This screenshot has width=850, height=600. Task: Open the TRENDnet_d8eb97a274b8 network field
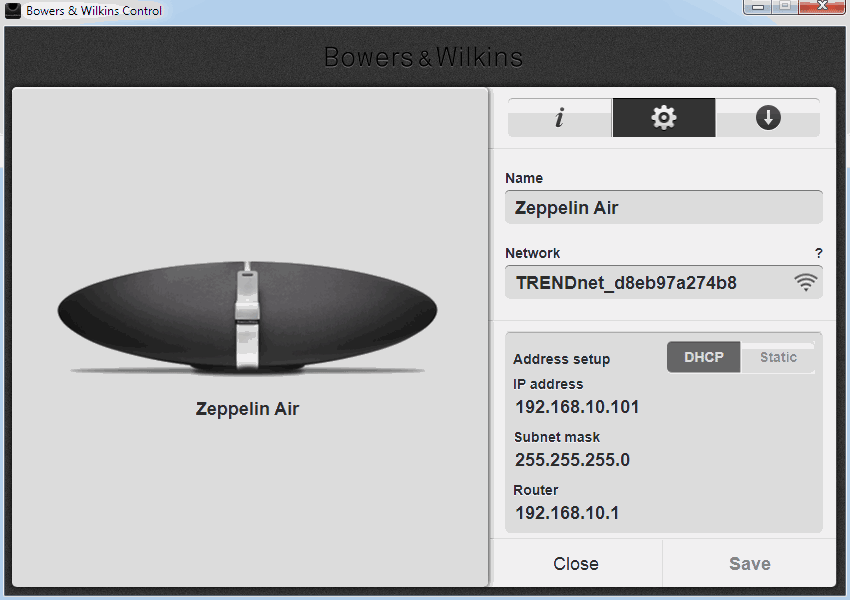664,282
